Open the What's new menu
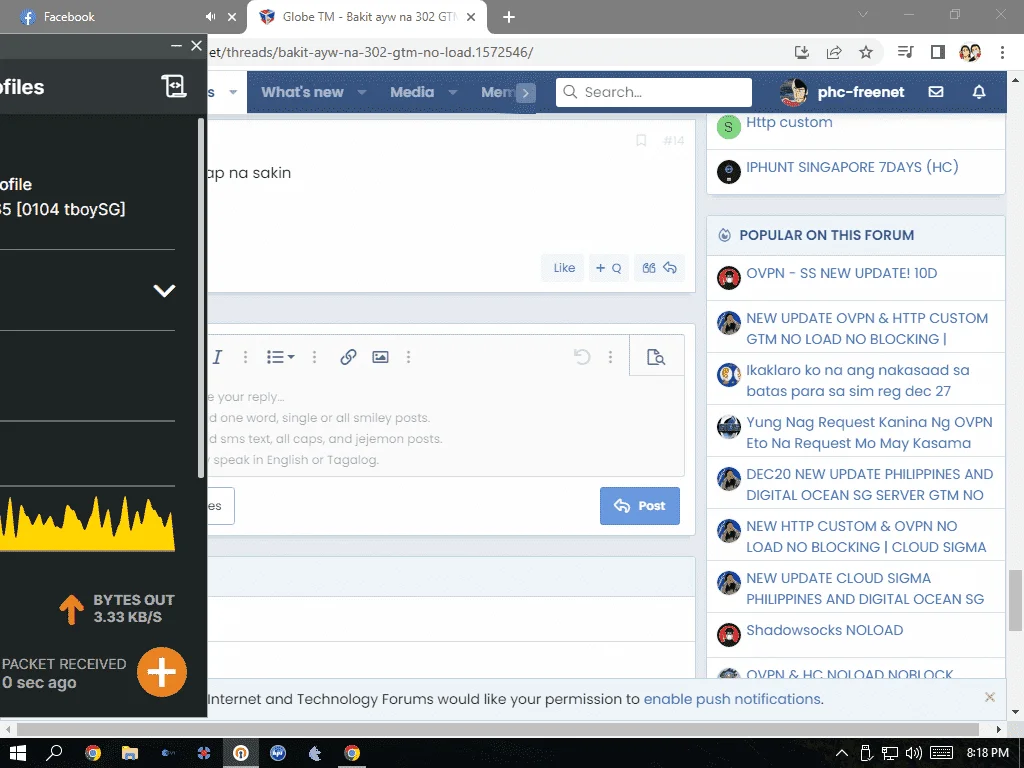The image size is (1024, 768). (x=302, y=92)
